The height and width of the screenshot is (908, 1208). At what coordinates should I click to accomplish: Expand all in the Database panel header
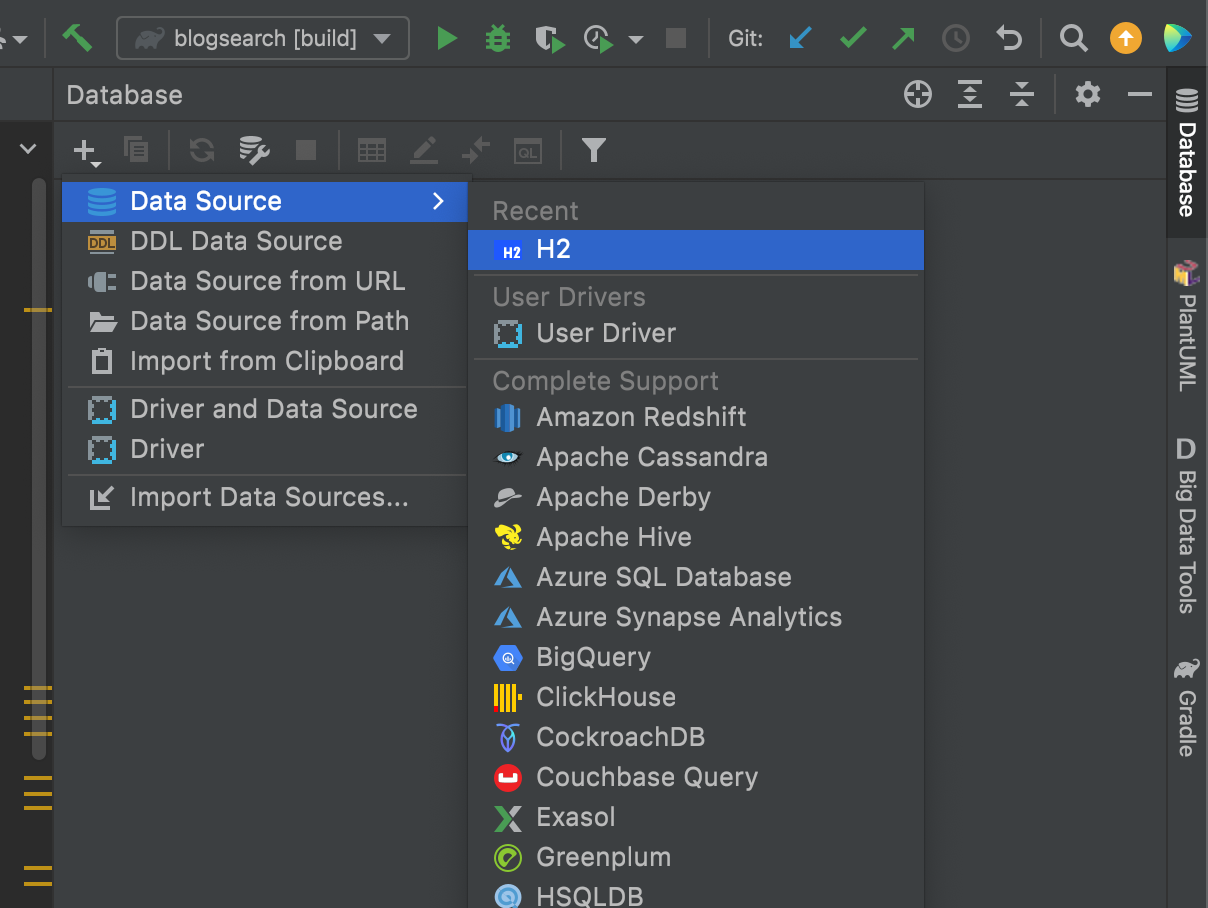970,95
